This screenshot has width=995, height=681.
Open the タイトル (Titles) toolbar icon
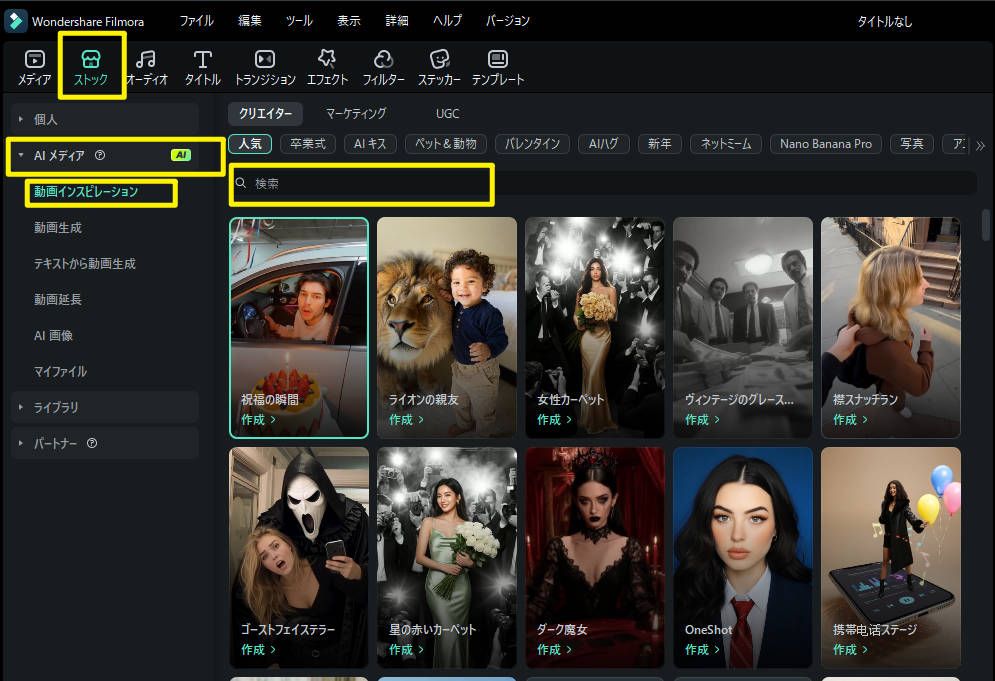coord(202,67)
